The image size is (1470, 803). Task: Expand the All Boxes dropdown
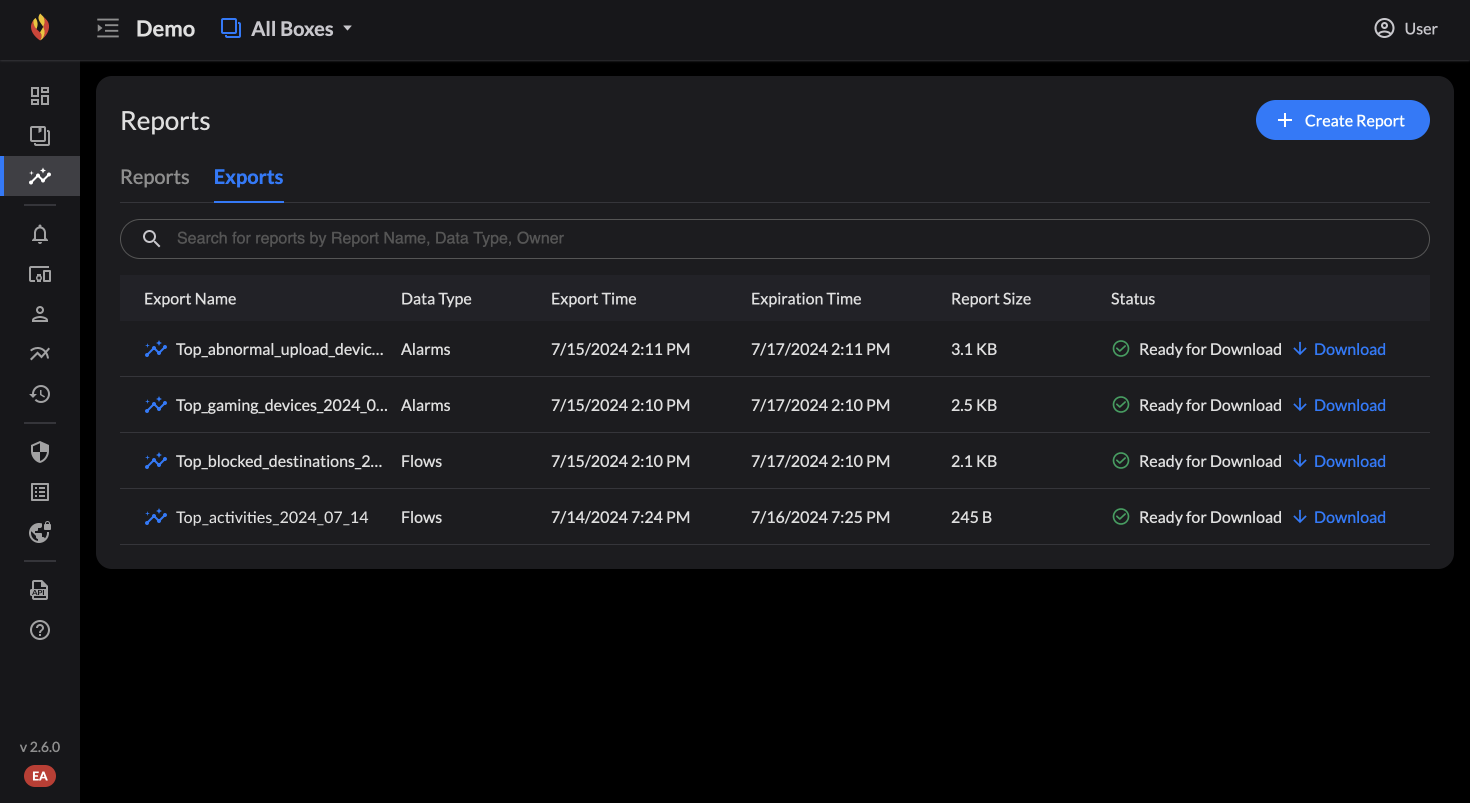pyautogui.click(x=287, y=29)
